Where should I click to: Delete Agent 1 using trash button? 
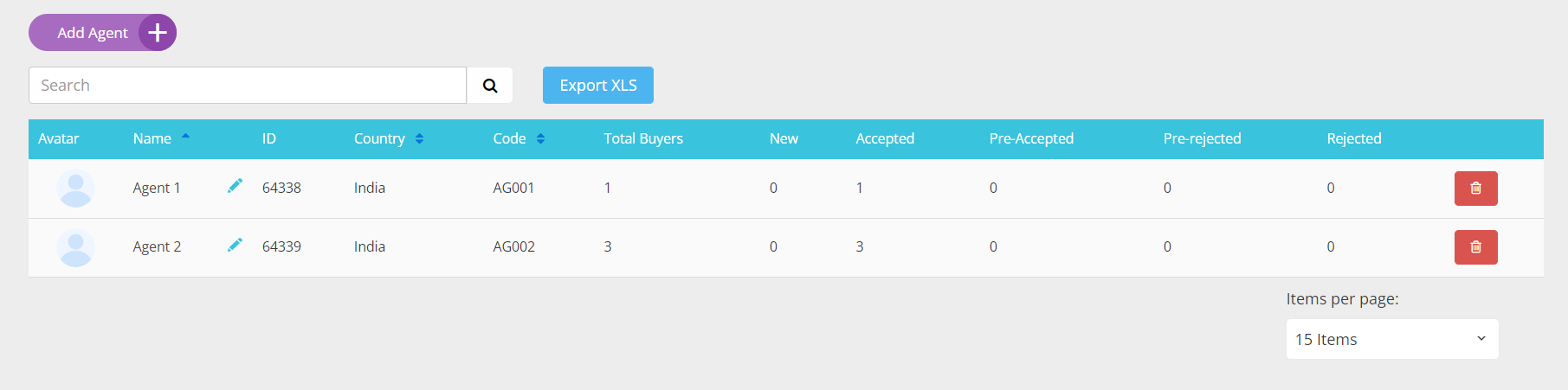click(x=1476, y=189)
